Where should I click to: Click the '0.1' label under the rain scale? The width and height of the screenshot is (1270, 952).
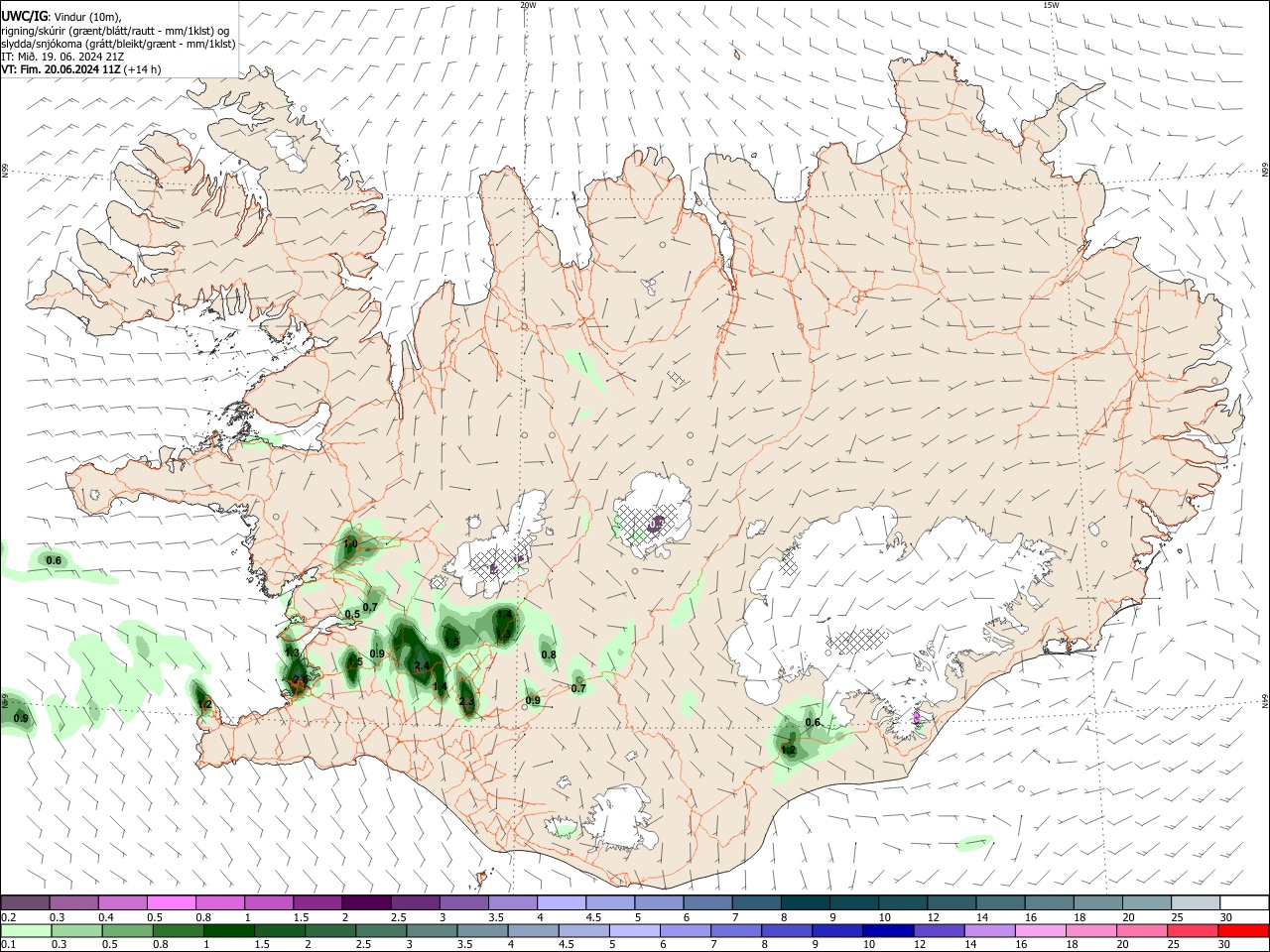click(9, 945)
